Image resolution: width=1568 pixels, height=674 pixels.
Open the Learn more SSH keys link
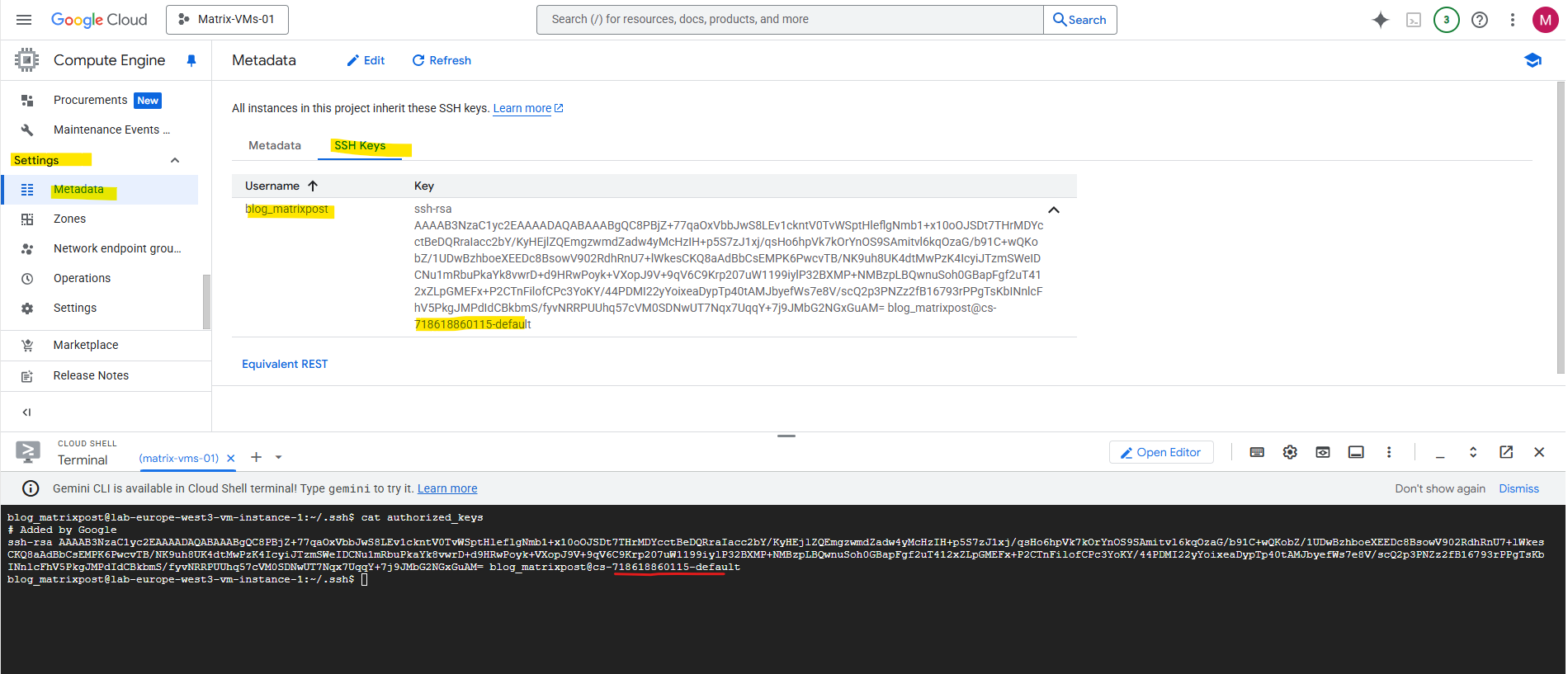(528, 108)
